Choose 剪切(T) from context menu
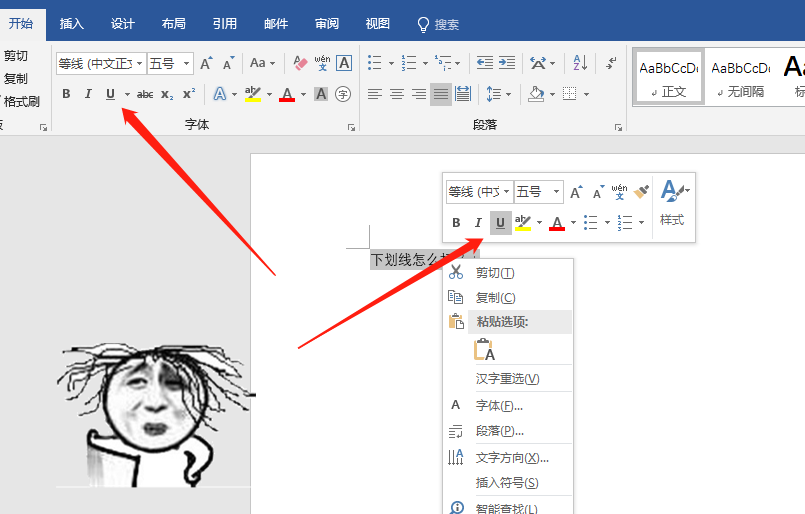The height and width of the screenshot is (514, 805). point(508,273)
